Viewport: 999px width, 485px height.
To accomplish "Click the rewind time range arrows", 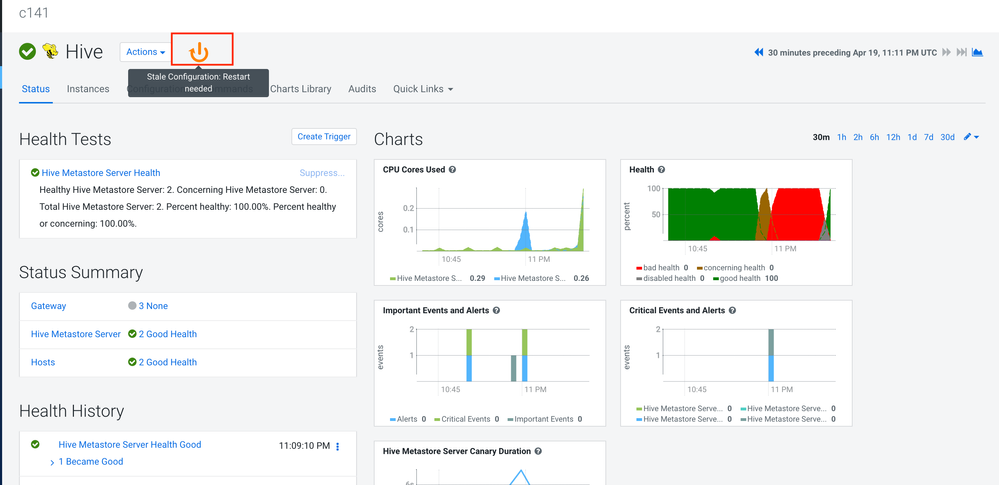I will [758, 52].
